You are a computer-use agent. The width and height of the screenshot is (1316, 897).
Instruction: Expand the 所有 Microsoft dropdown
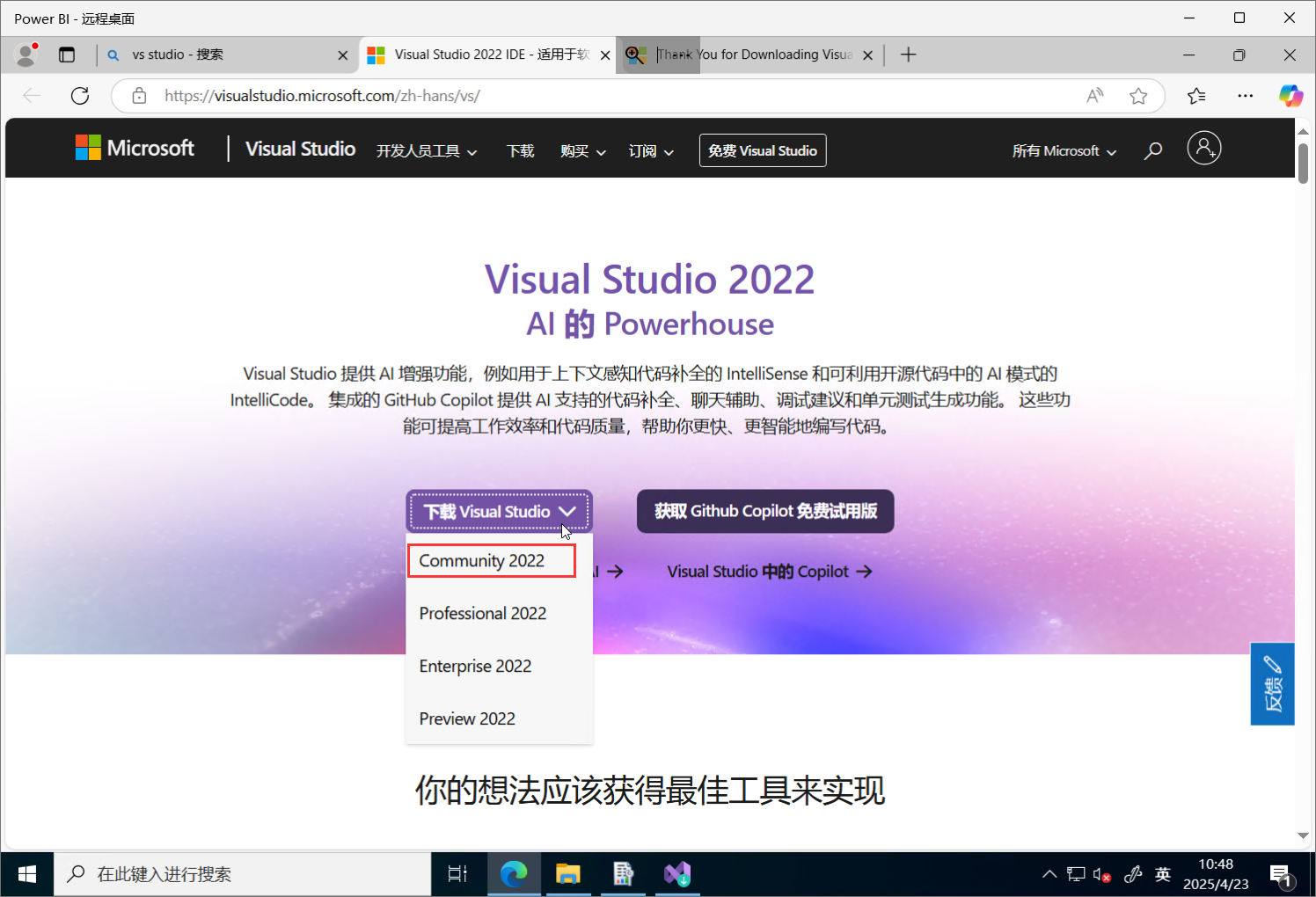(x=1064, y=151)
